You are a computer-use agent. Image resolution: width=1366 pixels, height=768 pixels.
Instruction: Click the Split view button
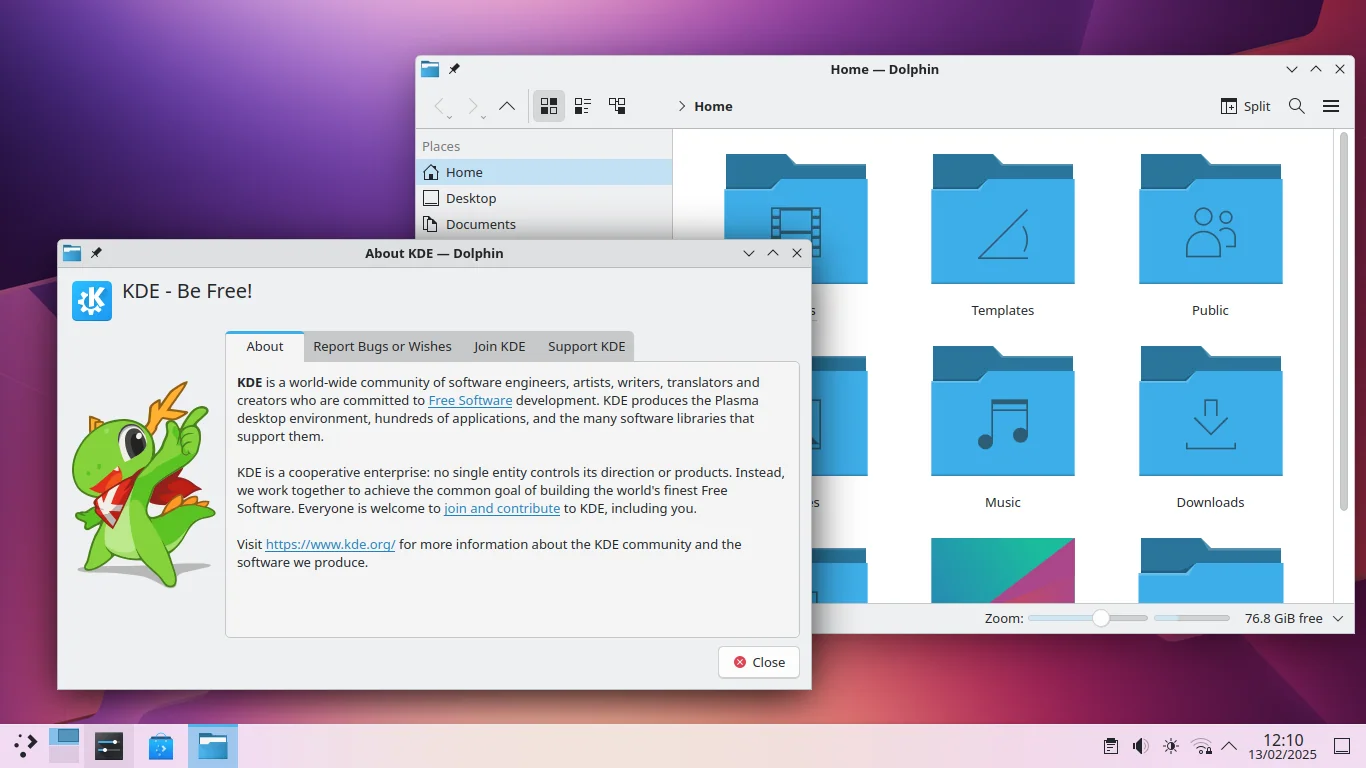pos(1245,106)
